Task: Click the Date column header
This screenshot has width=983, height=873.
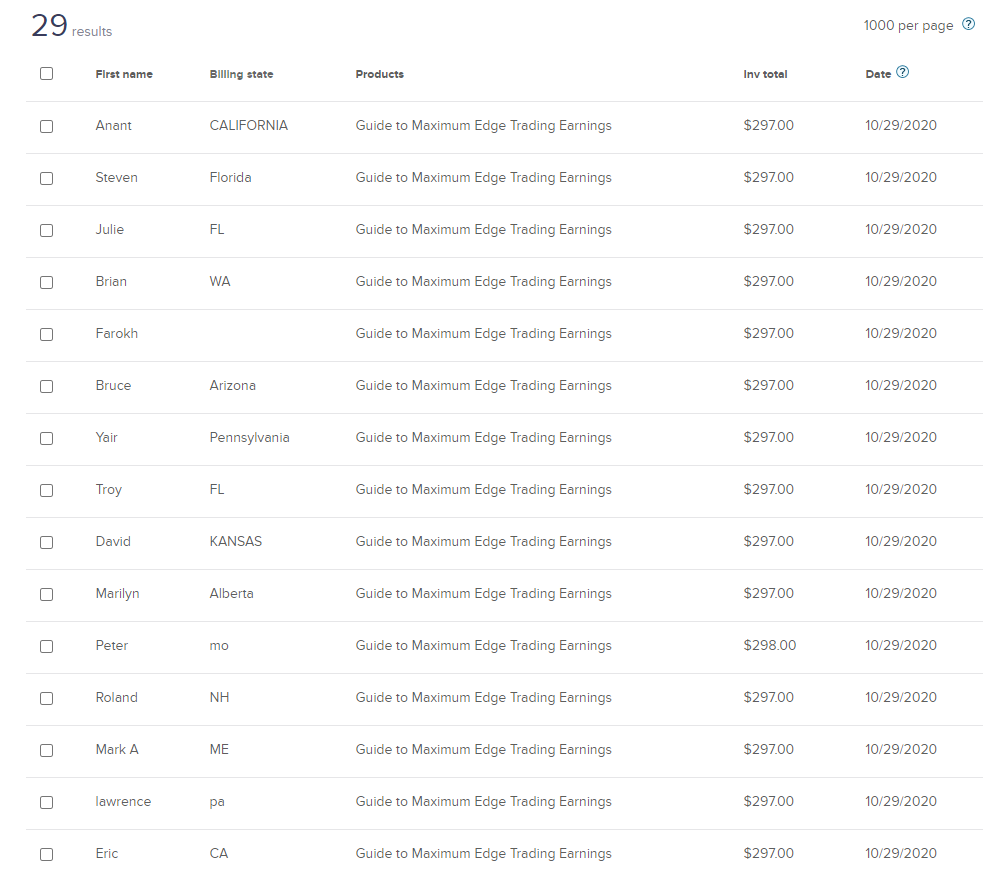Action: pos(878,75)
